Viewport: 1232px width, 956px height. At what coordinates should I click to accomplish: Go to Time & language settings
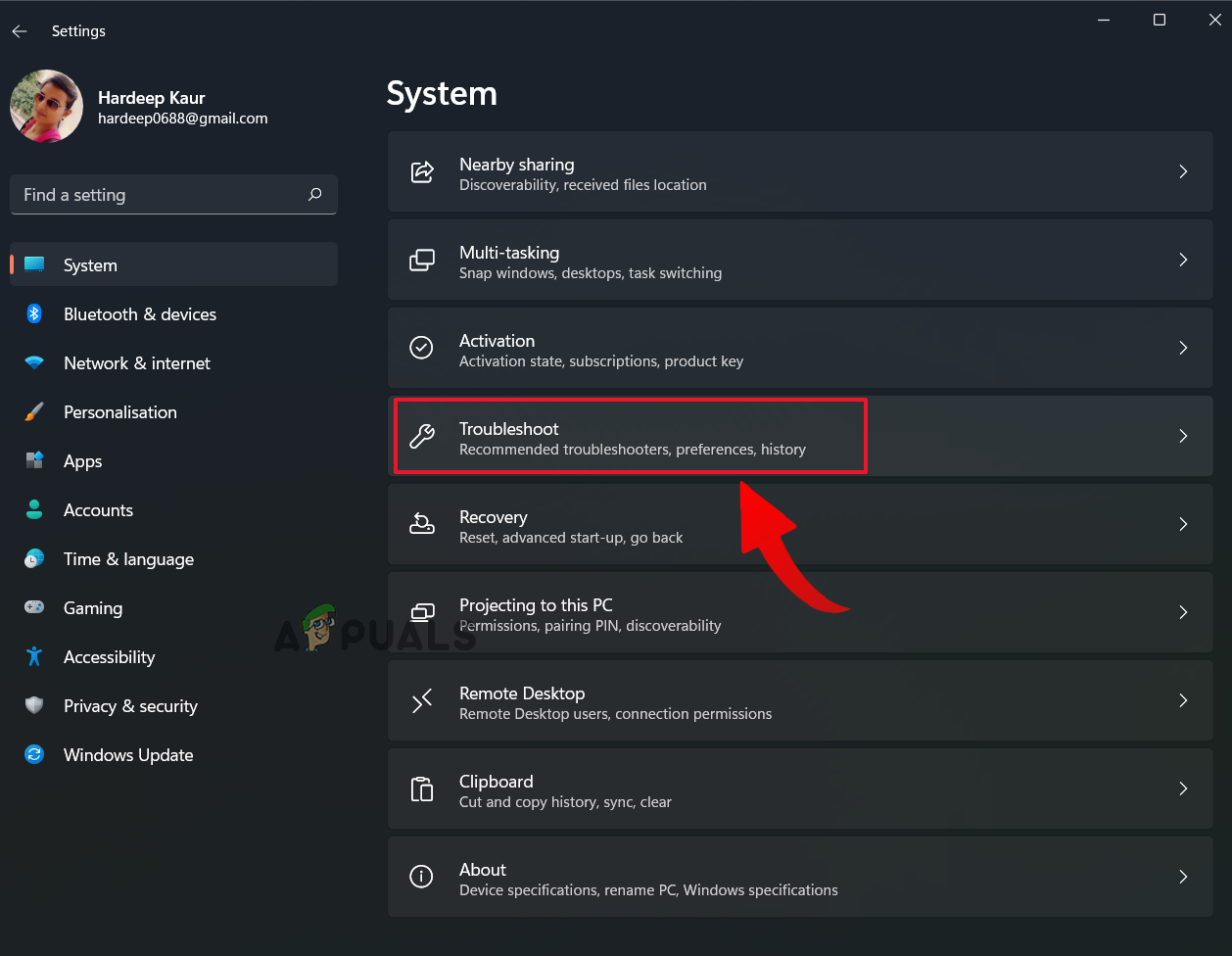pos(128,559)
